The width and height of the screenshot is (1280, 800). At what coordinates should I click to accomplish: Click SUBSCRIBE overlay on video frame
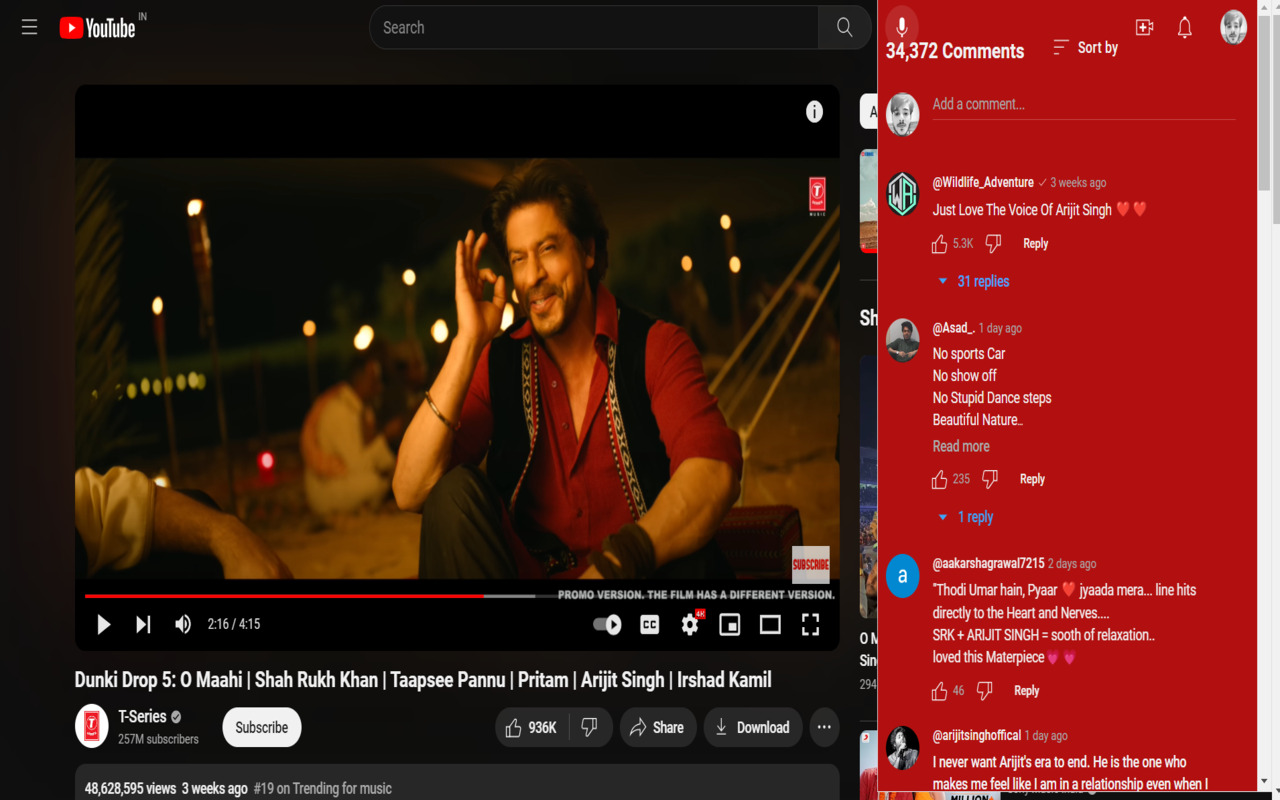click(x=811, y=564)
